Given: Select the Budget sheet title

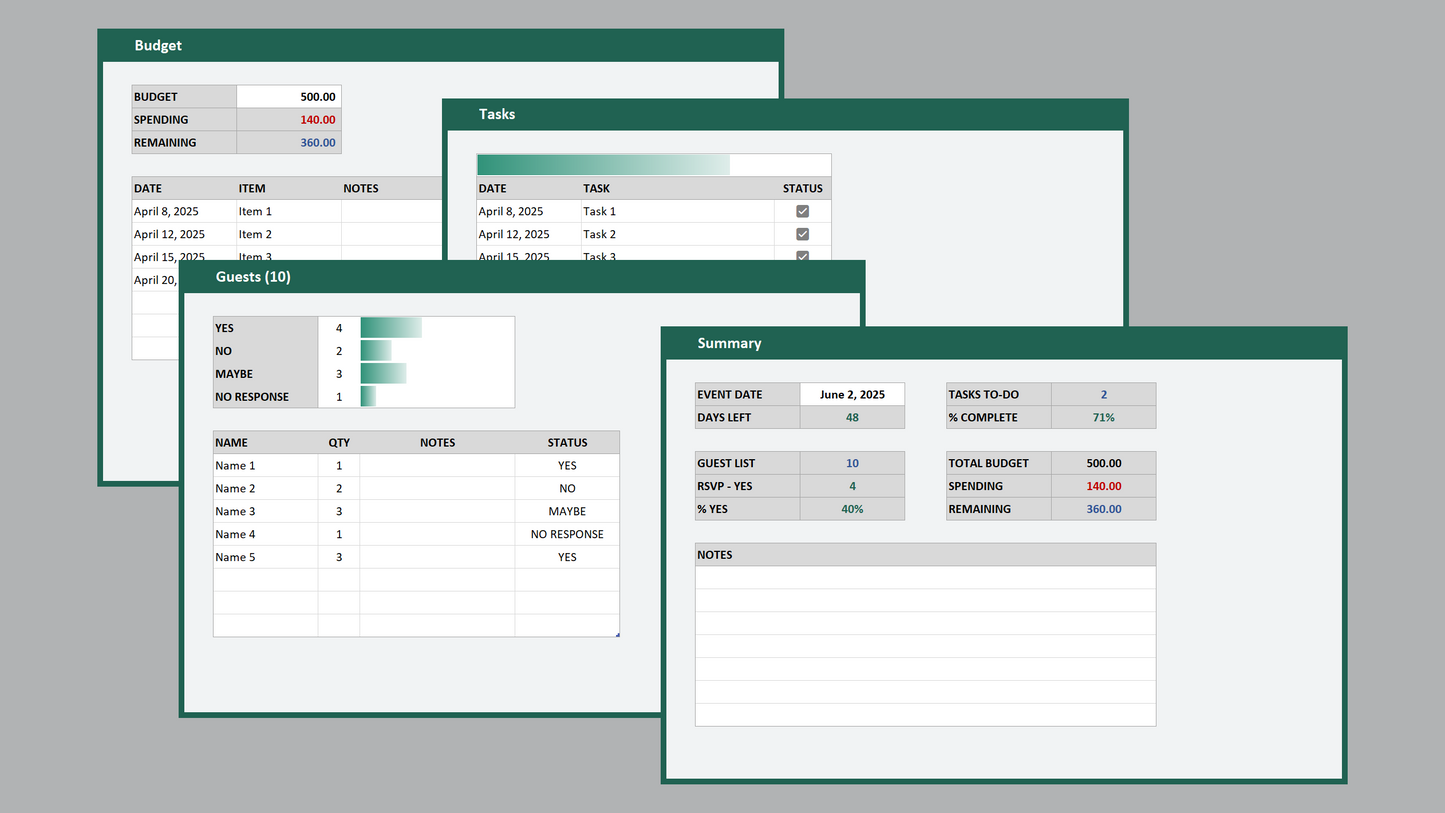Looking at the screenshot, I should [158, 45].
